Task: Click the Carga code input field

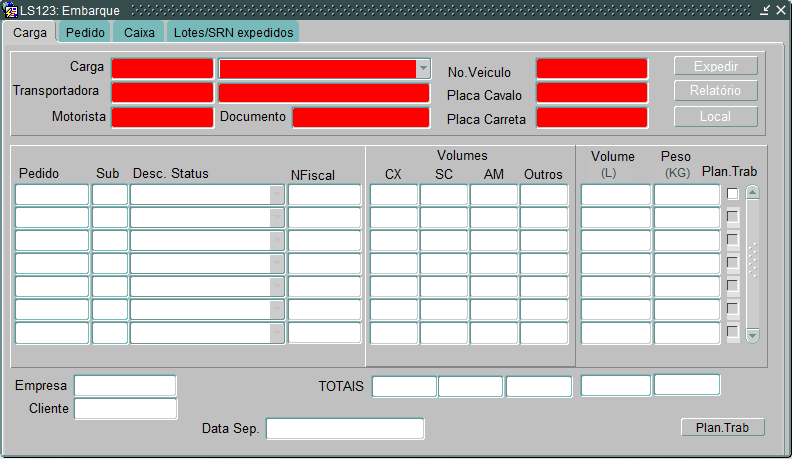Action: coord(163,69)
